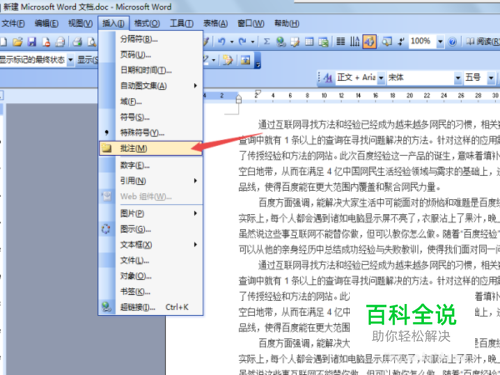Open the Tables and Borders toolbar icon
This screenshot has height=375, width=500.
coord(295,42)
